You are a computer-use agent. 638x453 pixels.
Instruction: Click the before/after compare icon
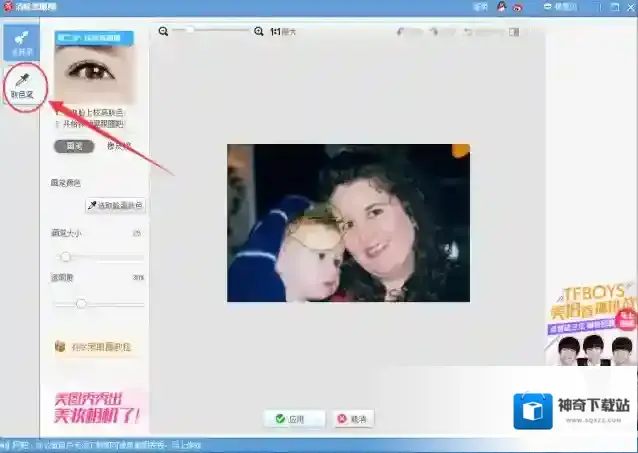tap(513, 32)
